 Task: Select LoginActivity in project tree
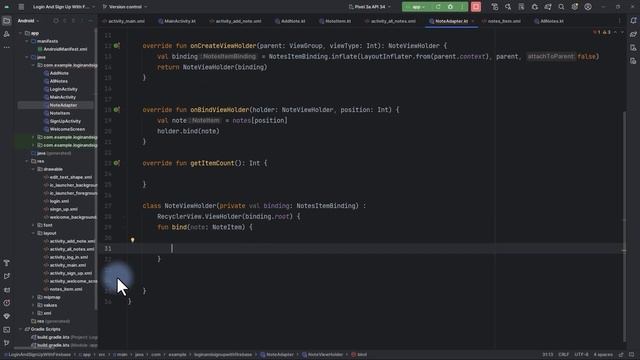tap(64, 89)
